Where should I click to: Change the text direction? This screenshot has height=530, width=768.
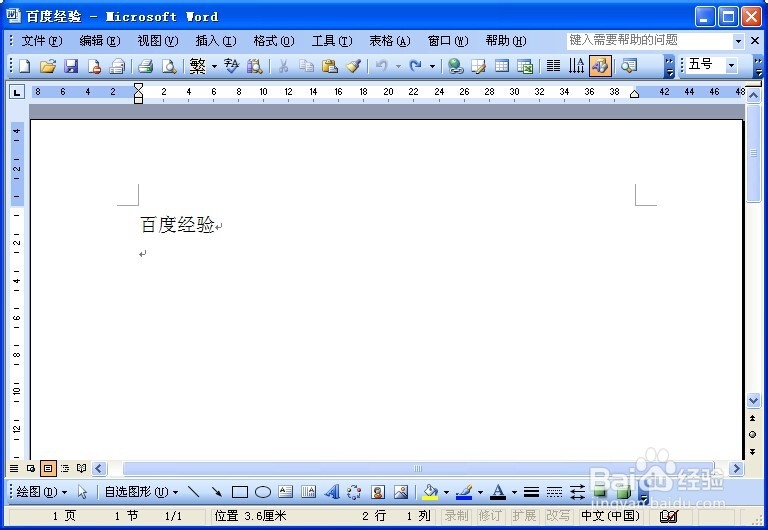576,66
